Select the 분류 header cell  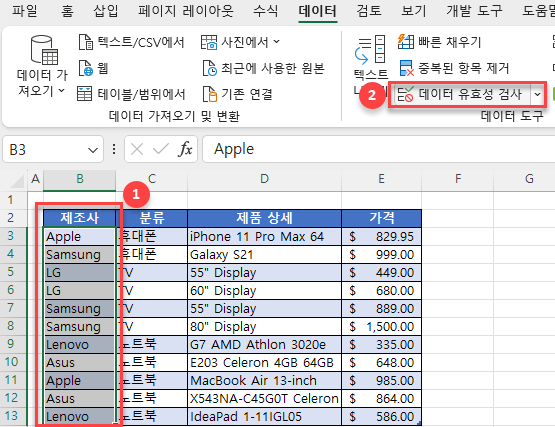point(152,218)
